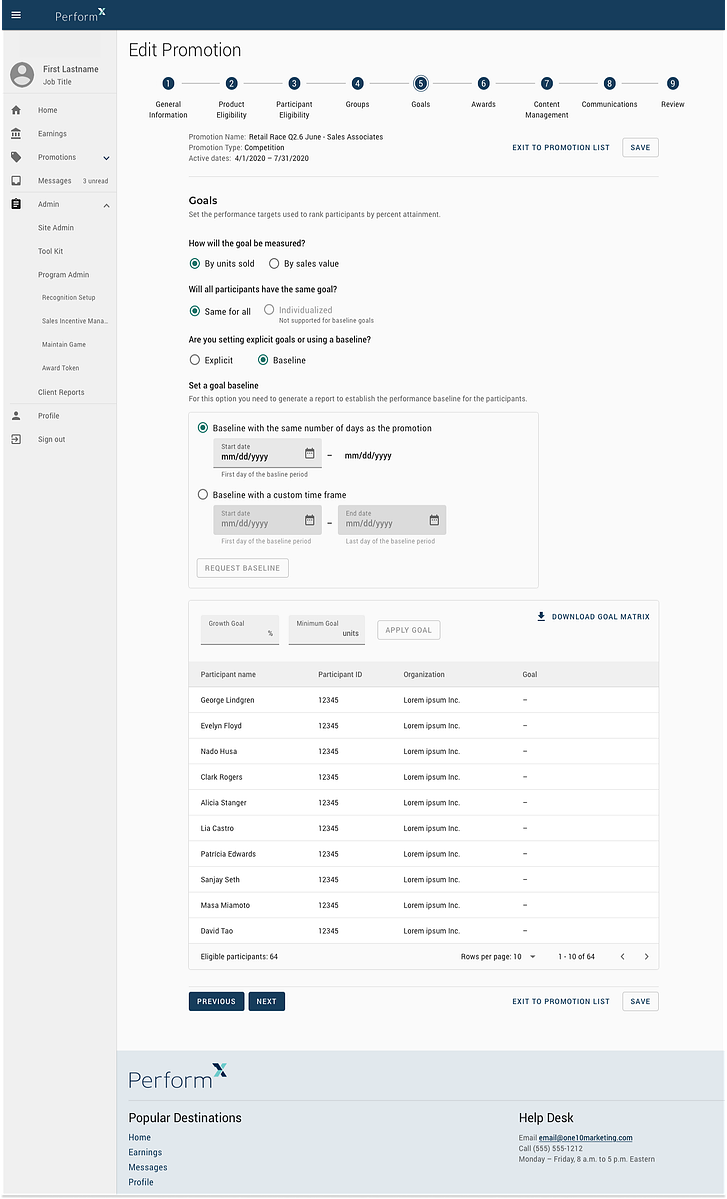
Task: Click the Messages inbox icon
Action: 16,181
